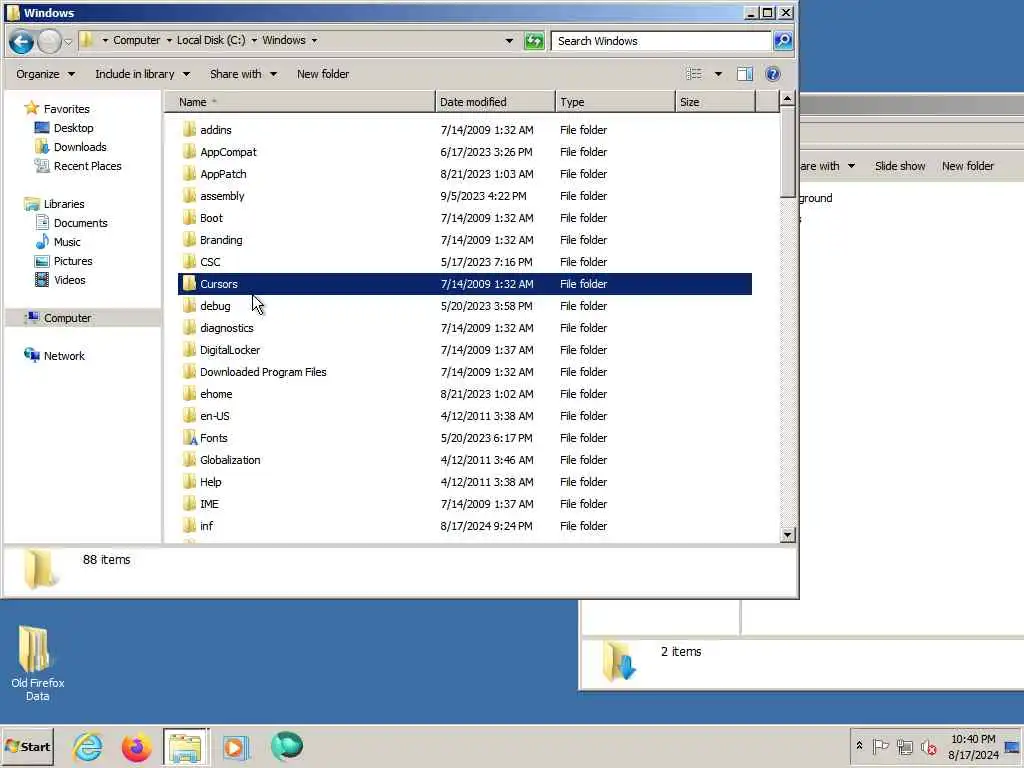Open Include in library dropdown
This screenshot has height=768, width=1024.
coord(142,74)
